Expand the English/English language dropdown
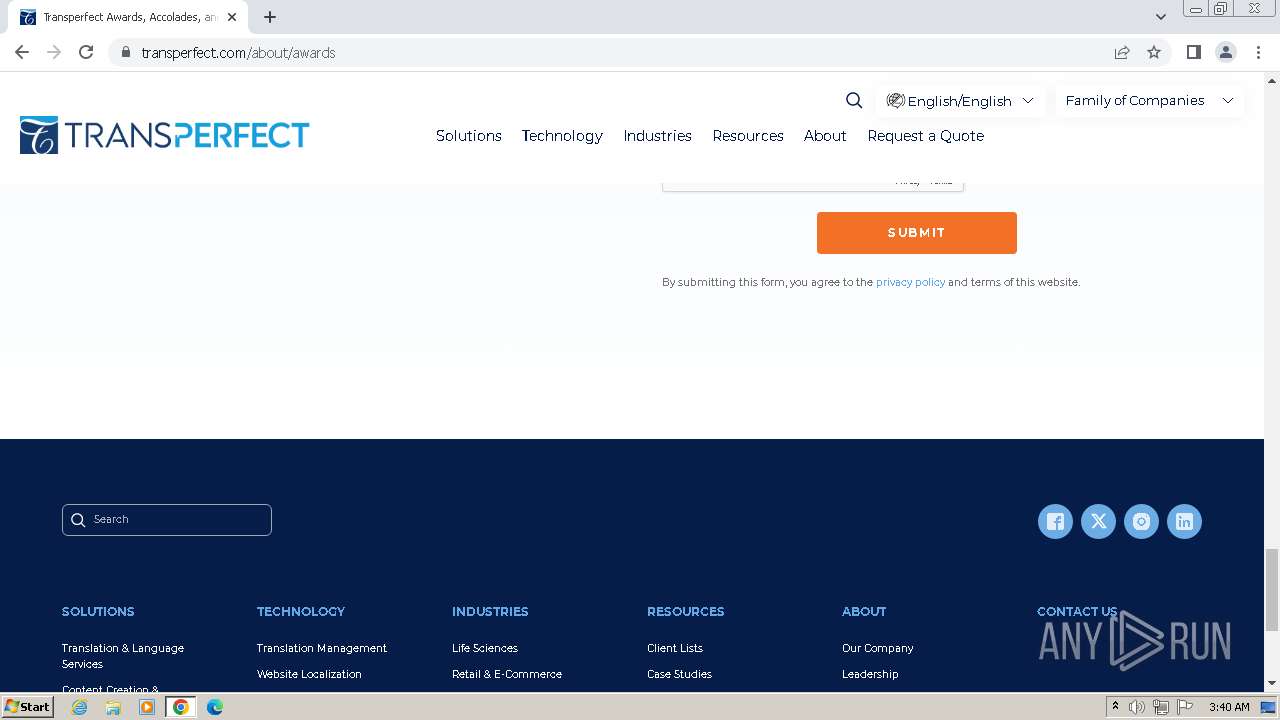 tap(960, 101)
